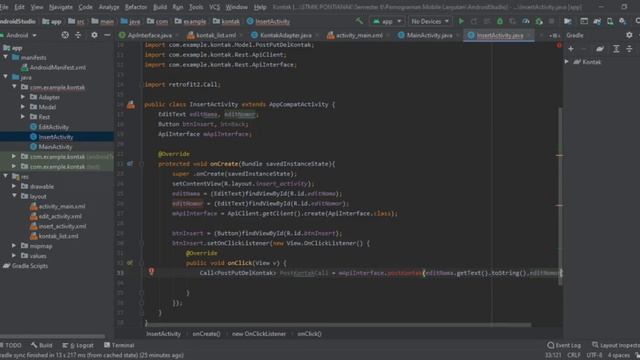Click Attach Debugger to Android Process icon
The image size is (640, 360).
(539, 21)
